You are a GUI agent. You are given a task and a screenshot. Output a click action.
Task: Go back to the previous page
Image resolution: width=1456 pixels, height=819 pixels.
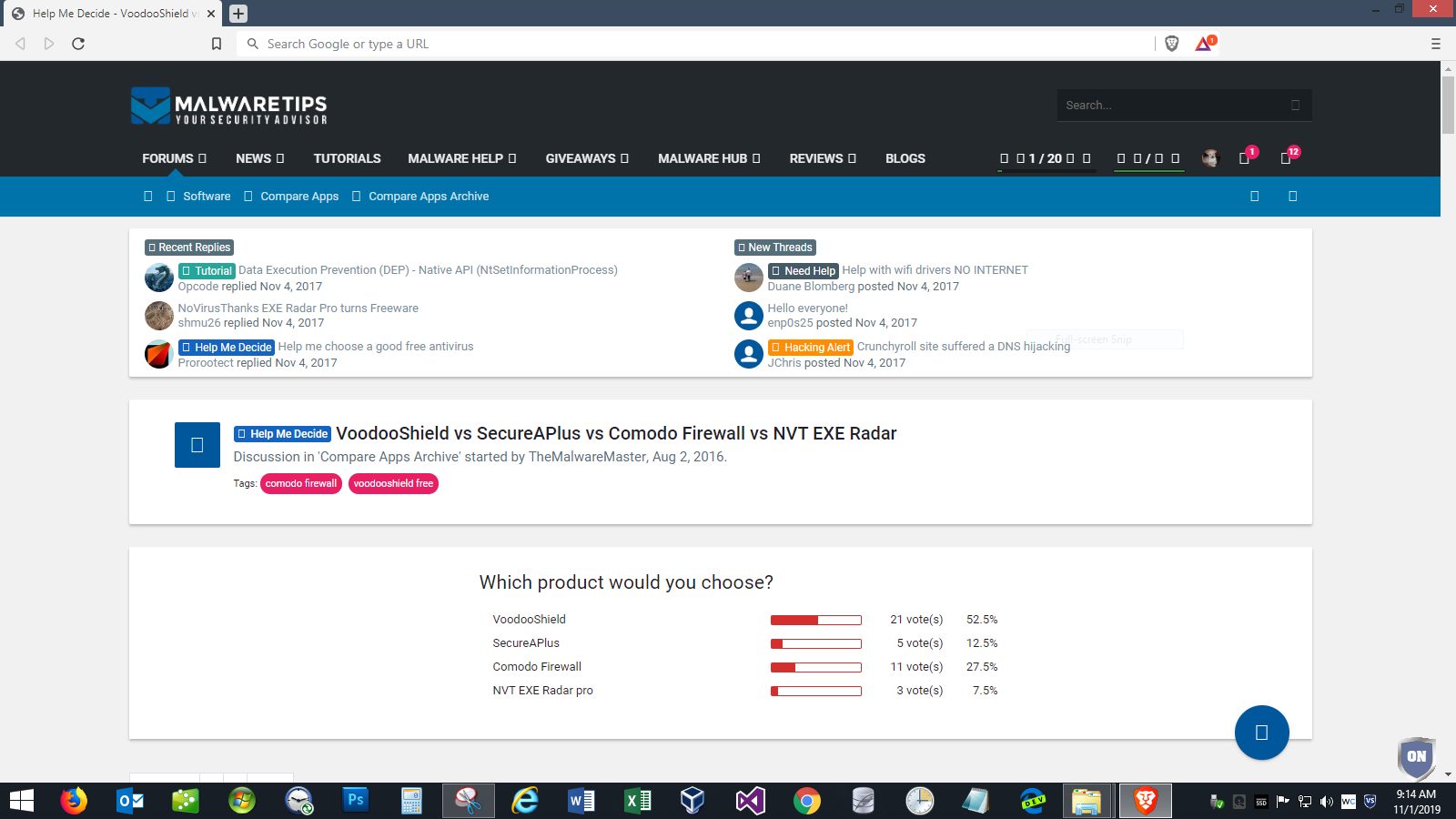click(x=20, y=44)
